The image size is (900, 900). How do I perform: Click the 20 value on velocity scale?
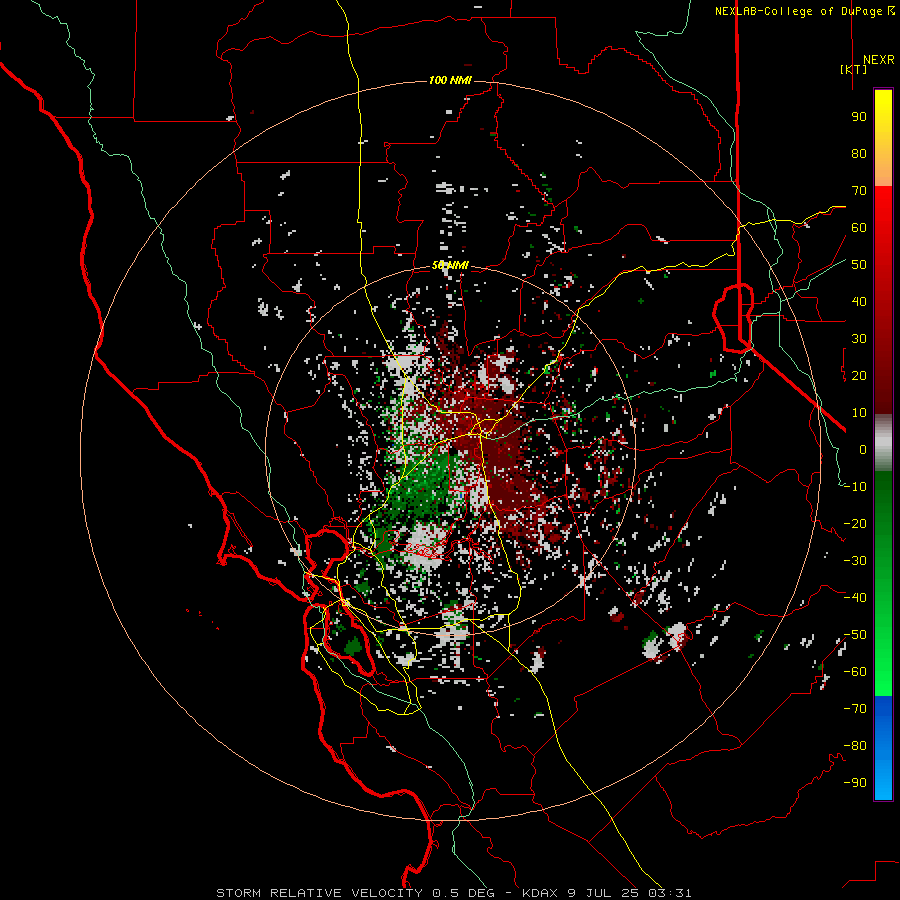pos(859,376)
